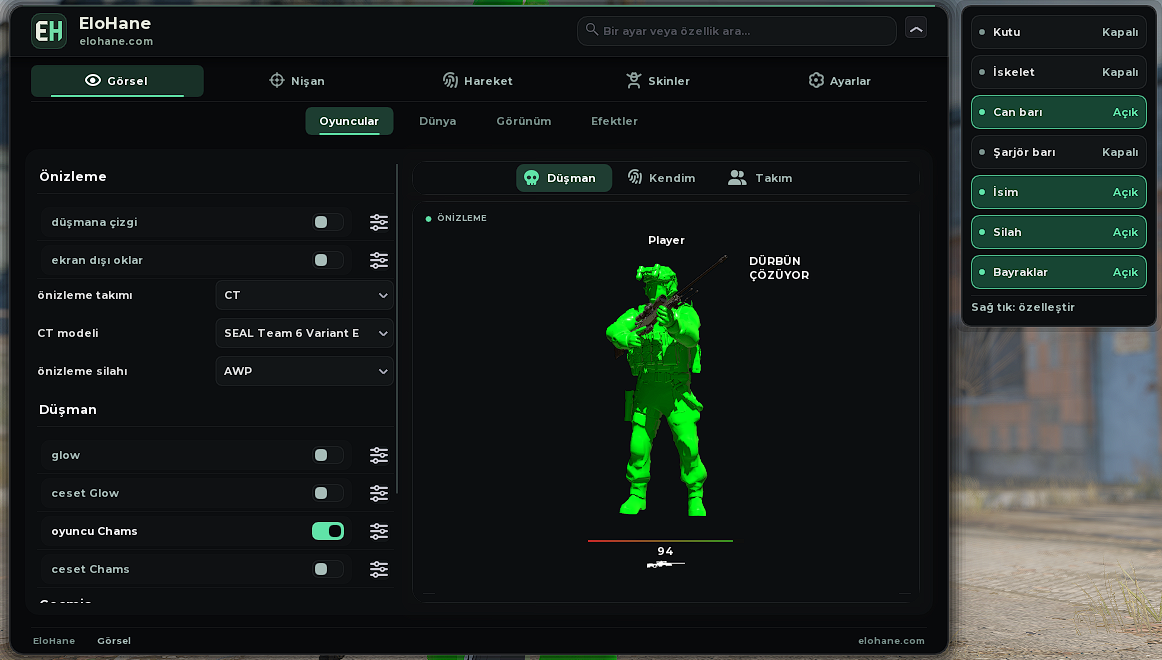1162x660 pixels.
Task: Click the preview health bar
Action: 660,541
